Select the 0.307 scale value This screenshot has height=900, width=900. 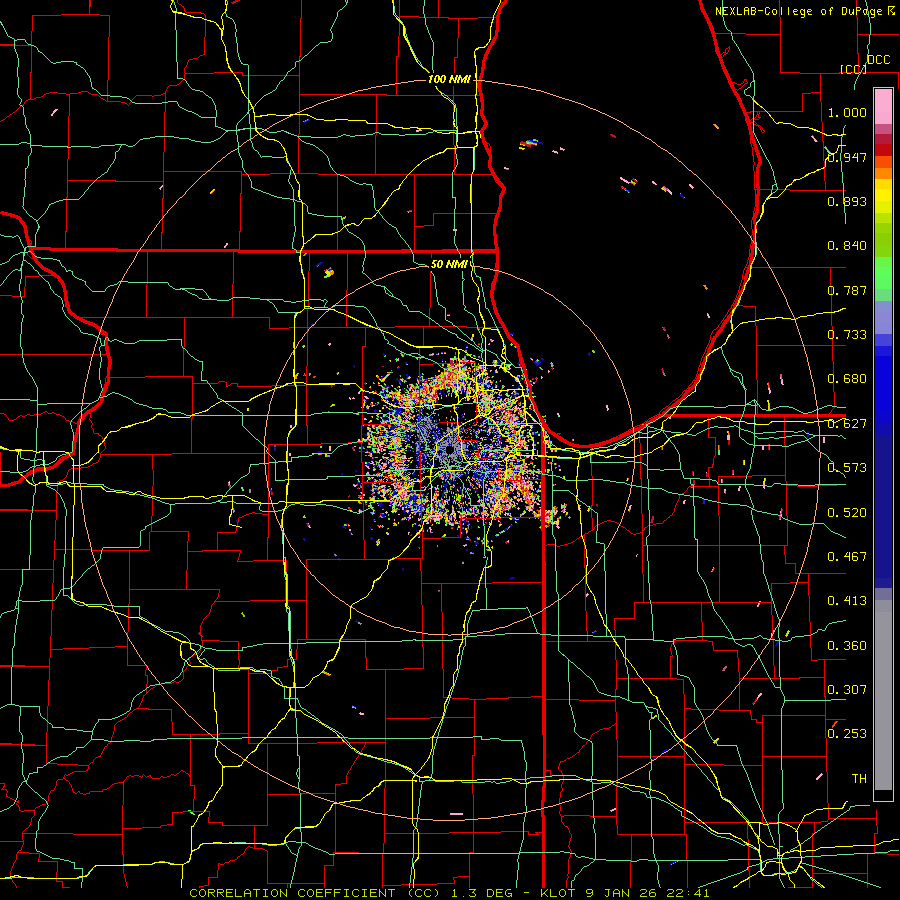pos(847,690)
